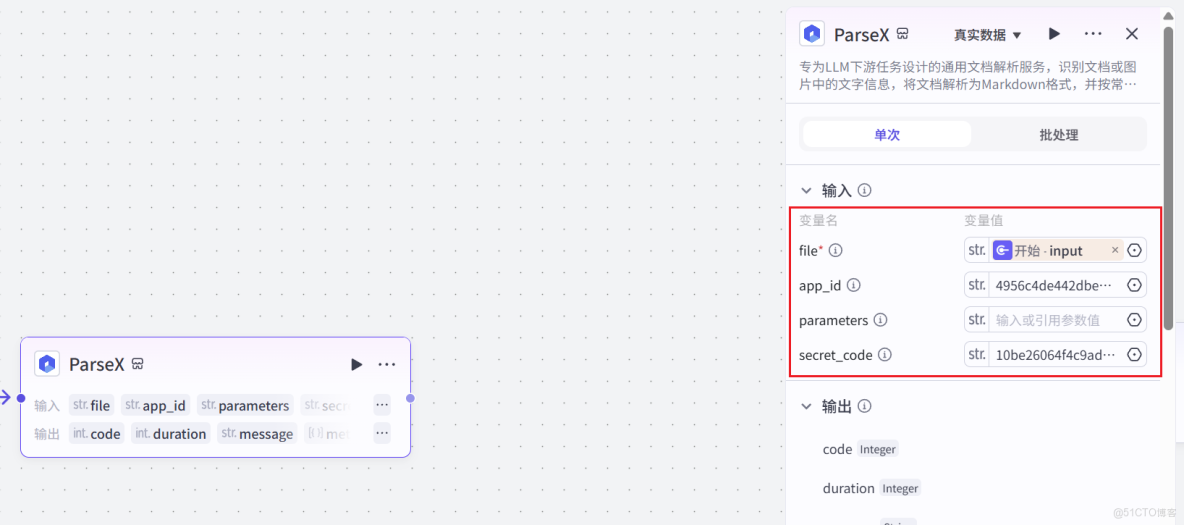Click ParseX logo in side panel header
The image size is (1184, 525).
(x=812, y=34)
